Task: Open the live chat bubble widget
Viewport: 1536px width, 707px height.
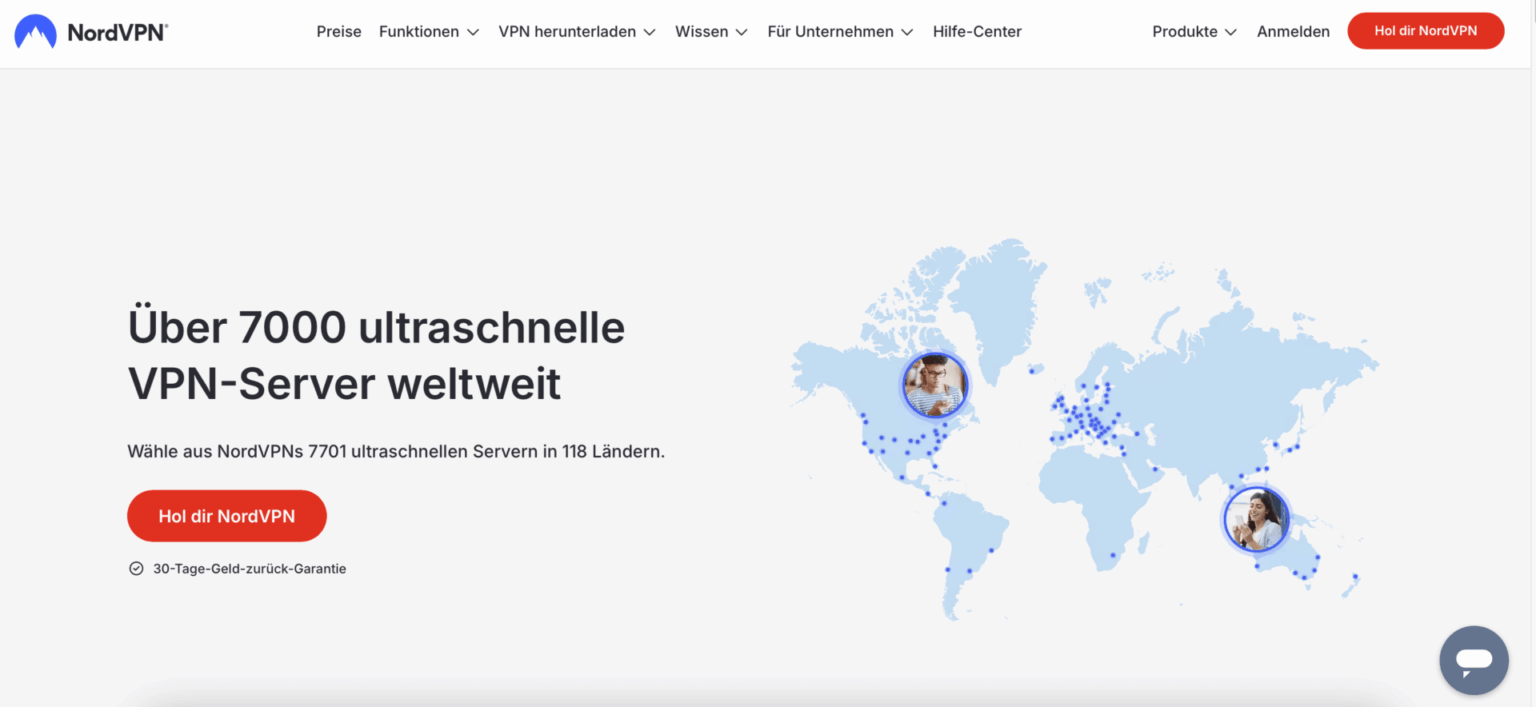Action: point(1474,660)
